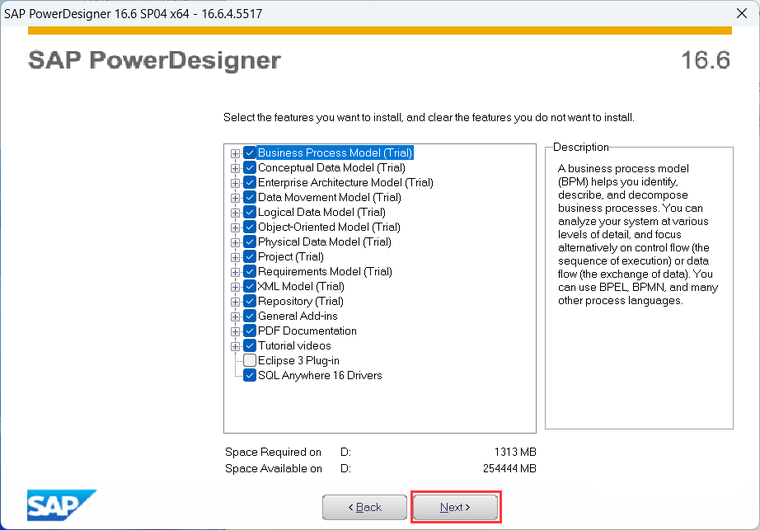
Task: Select the Requirements Model (Trial) label
Action: [325, 272]
